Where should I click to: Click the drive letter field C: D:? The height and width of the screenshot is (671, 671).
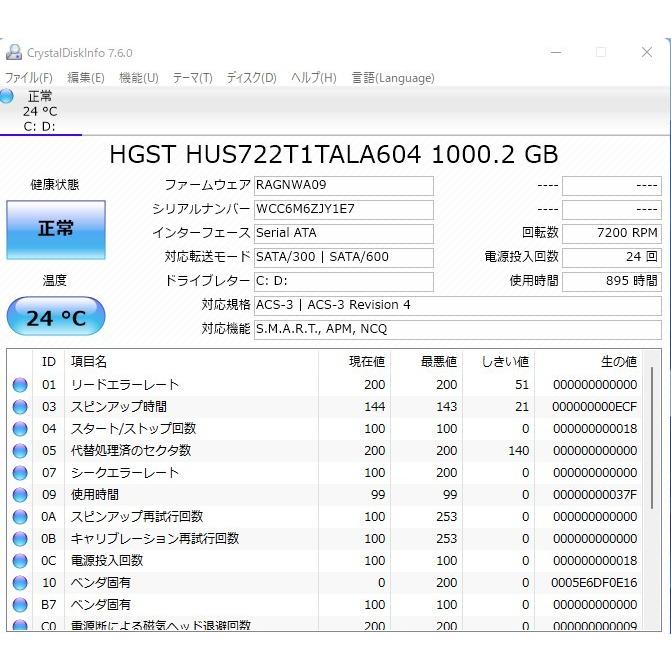[344, 282]
